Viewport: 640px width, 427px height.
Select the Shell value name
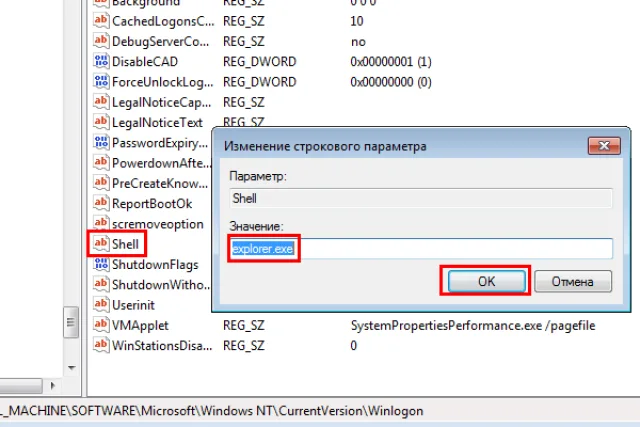pyautogui.click(x=125, y=245)
